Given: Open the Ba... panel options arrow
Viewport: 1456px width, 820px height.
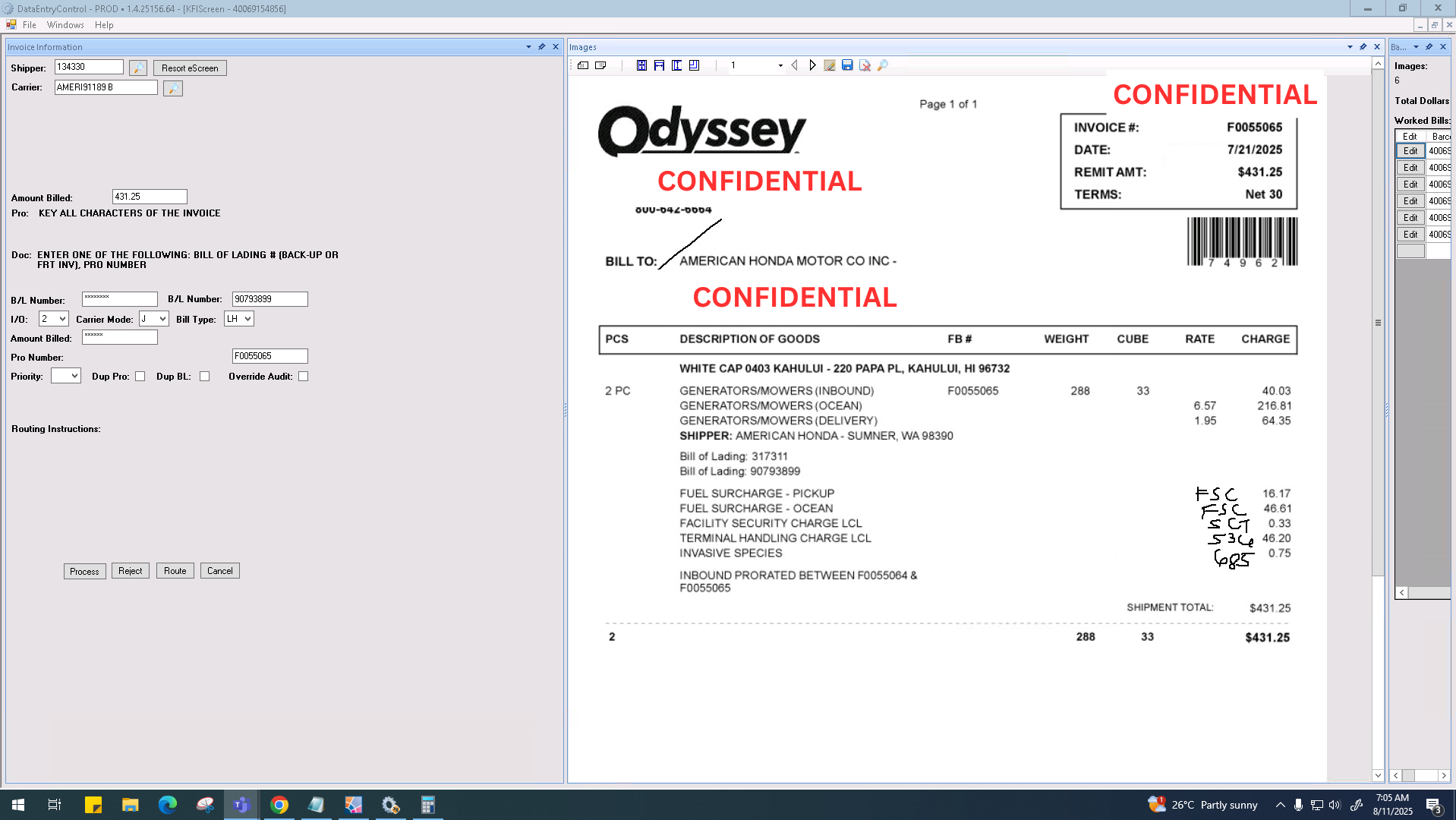Looking at the screenshot, I should tap(1417, 47).
